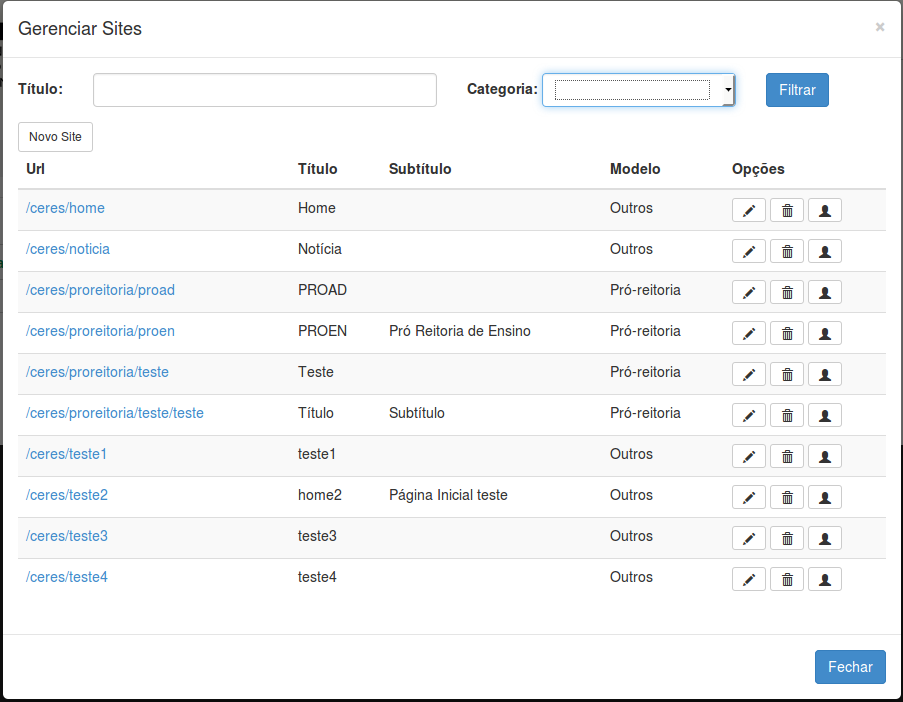Follow the /ceres/teste2 URL link

pos(67,495)
